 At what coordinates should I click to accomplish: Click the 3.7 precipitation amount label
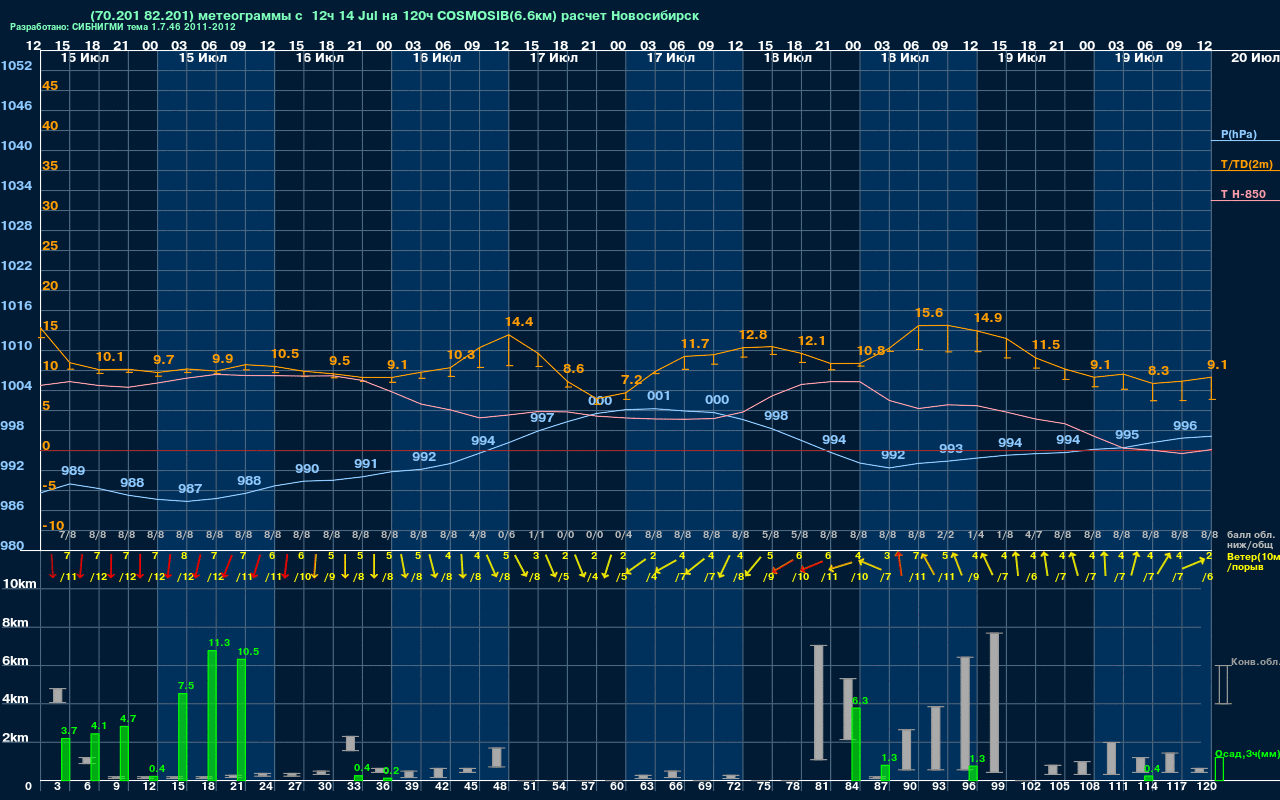pyautogui.click(x=69, y=731)
